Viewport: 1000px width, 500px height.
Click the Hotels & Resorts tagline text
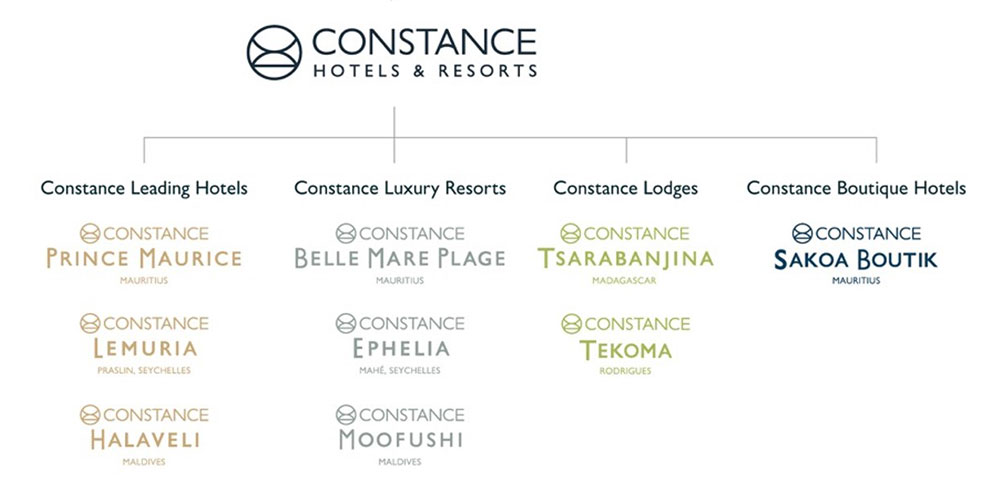pos(425,70)
